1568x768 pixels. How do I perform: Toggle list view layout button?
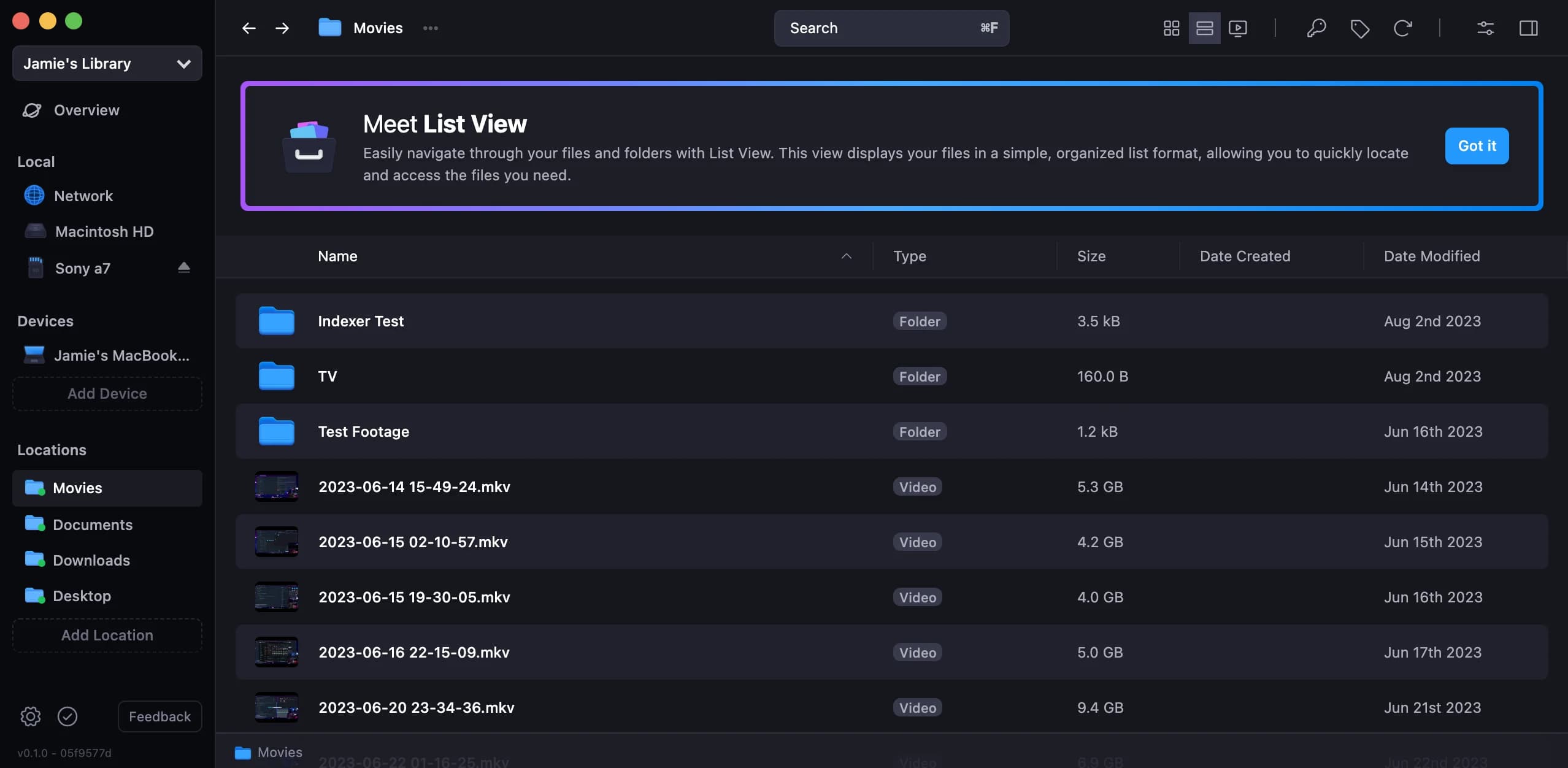click(x=1204, y=28)
